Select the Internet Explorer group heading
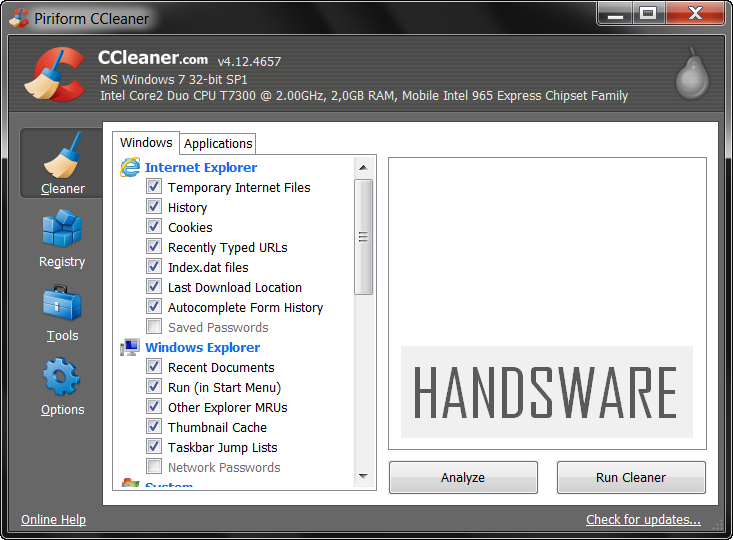 tap(201, 167)
